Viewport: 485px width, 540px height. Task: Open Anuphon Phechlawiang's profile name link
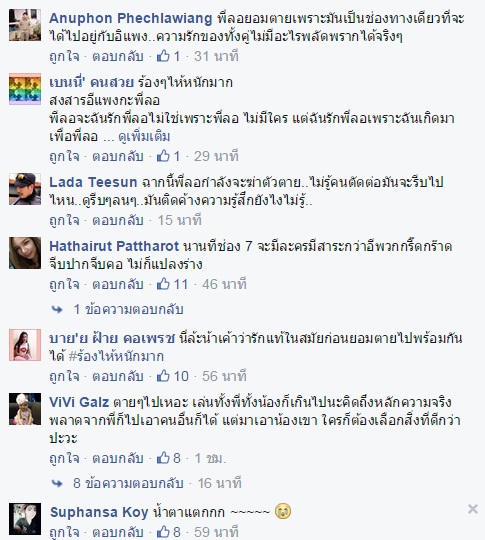[x=131, y=18]
